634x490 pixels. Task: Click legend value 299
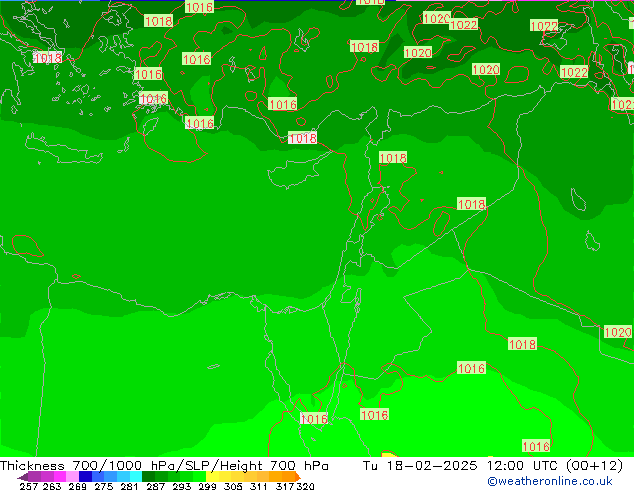coord(207,486)
